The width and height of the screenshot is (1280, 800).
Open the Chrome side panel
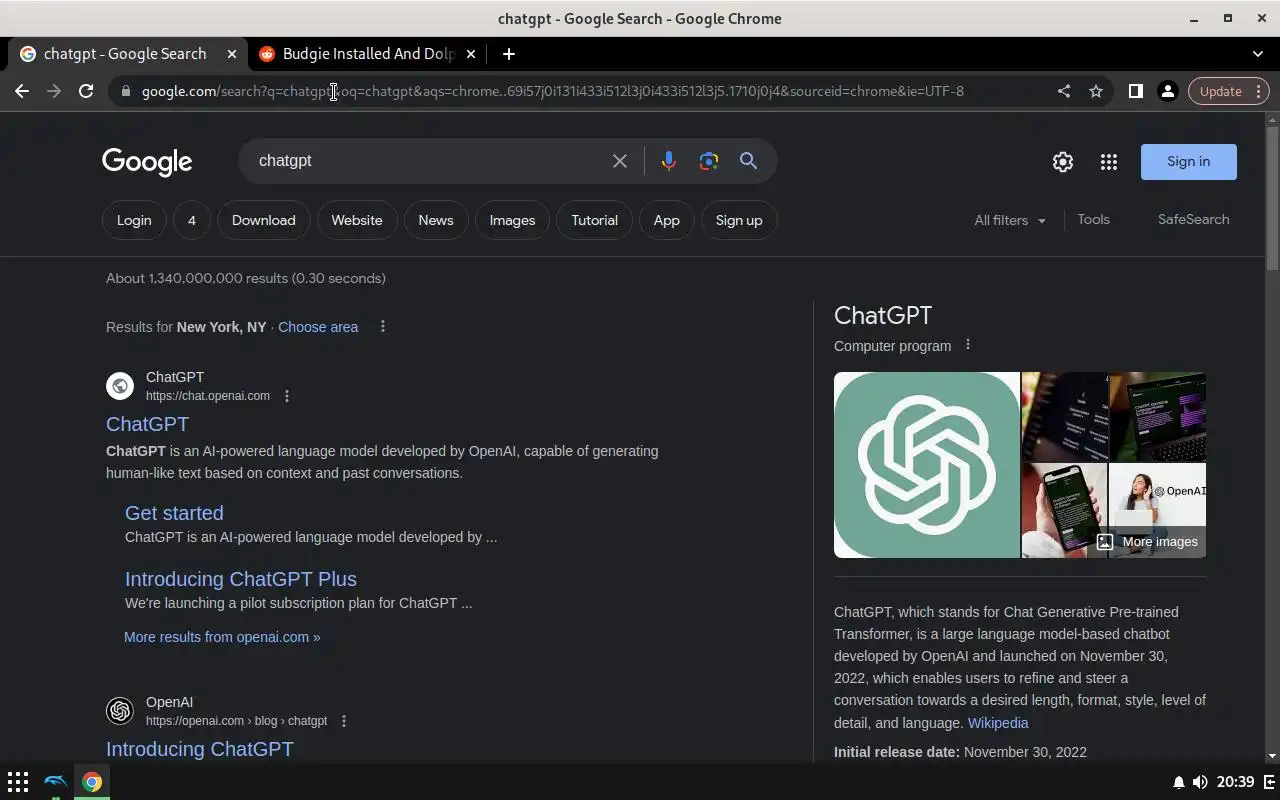coord(1136,91)
